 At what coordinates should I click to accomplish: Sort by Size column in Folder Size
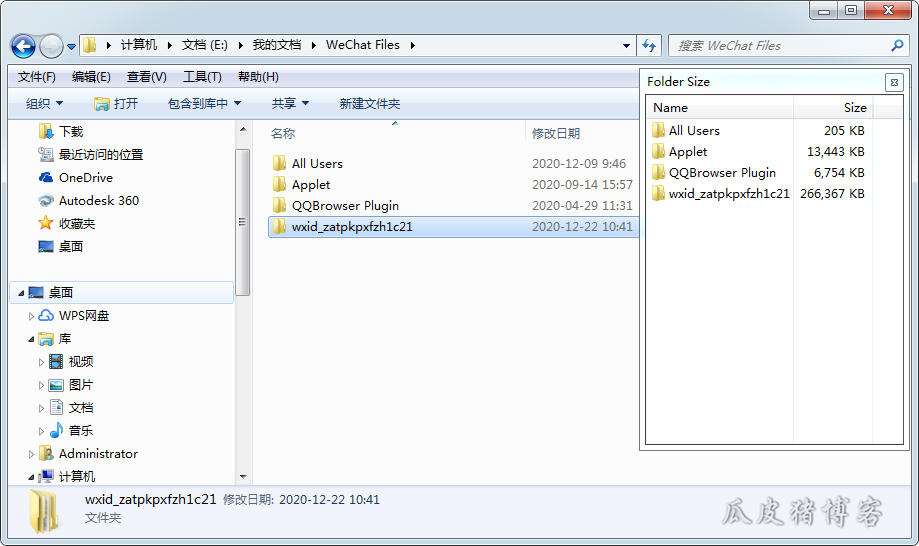tap(833, 108)
